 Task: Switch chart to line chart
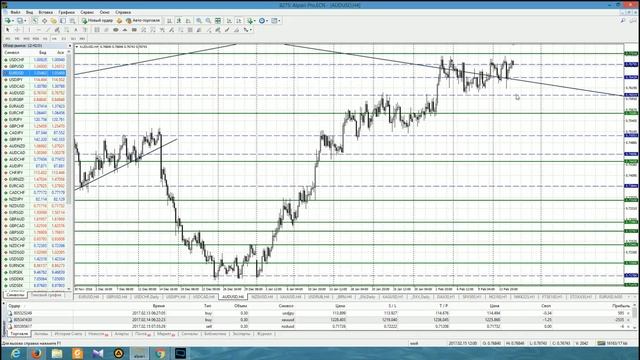pos(188,20)
